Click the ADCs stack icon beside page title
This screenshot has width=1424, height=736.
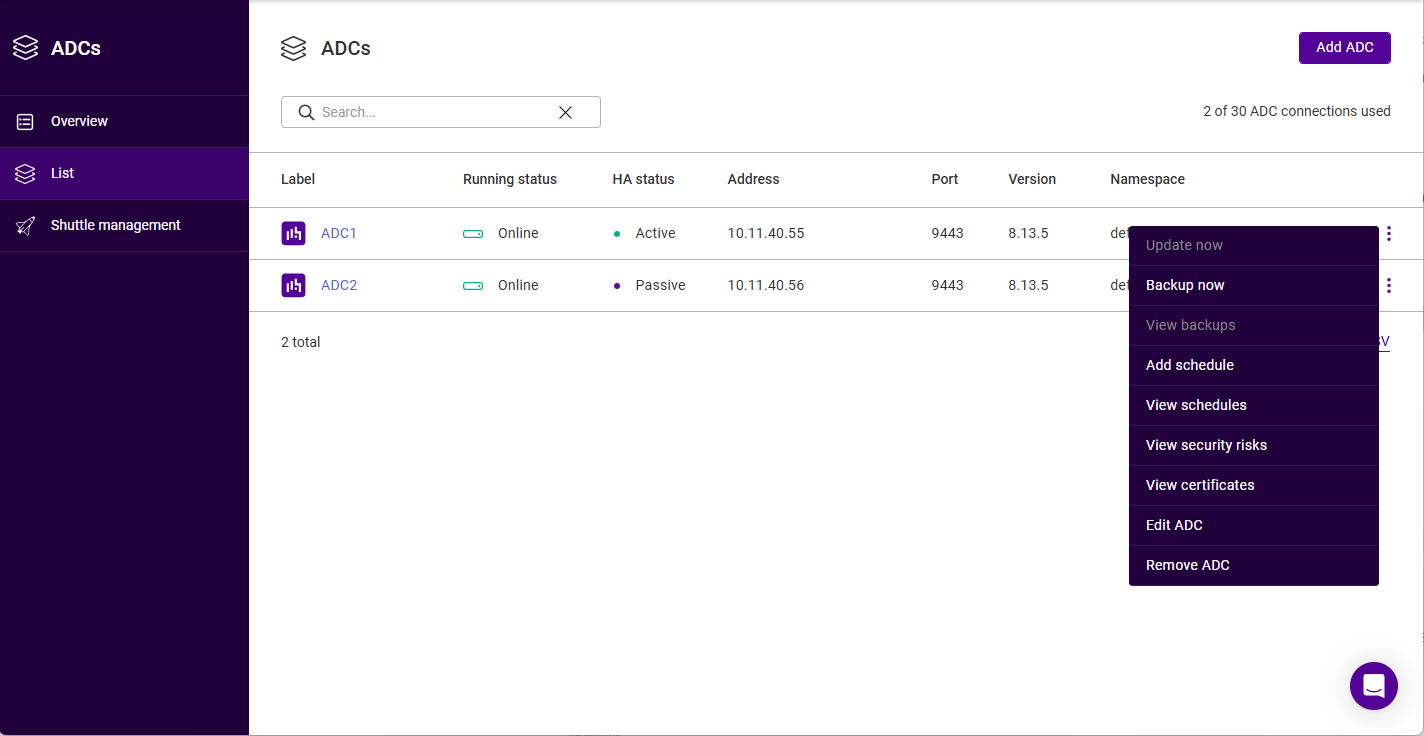point(293,48)
